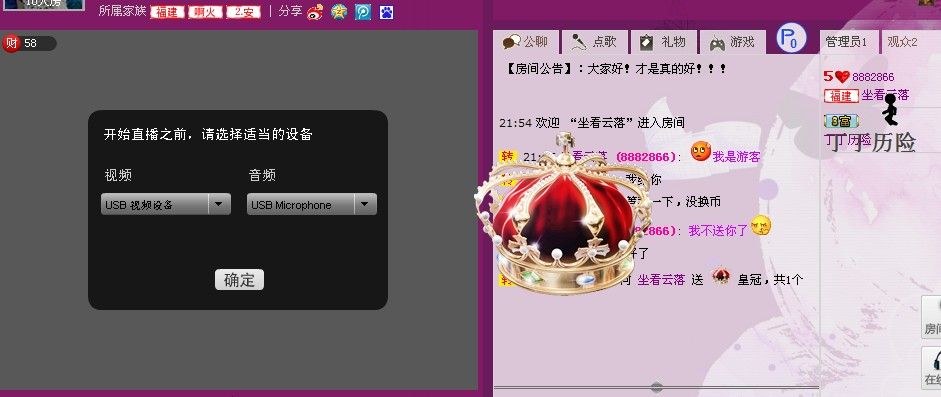941x397 pixels.
Task: Click the 8富 wealth level badge
Action: point(841,121)
